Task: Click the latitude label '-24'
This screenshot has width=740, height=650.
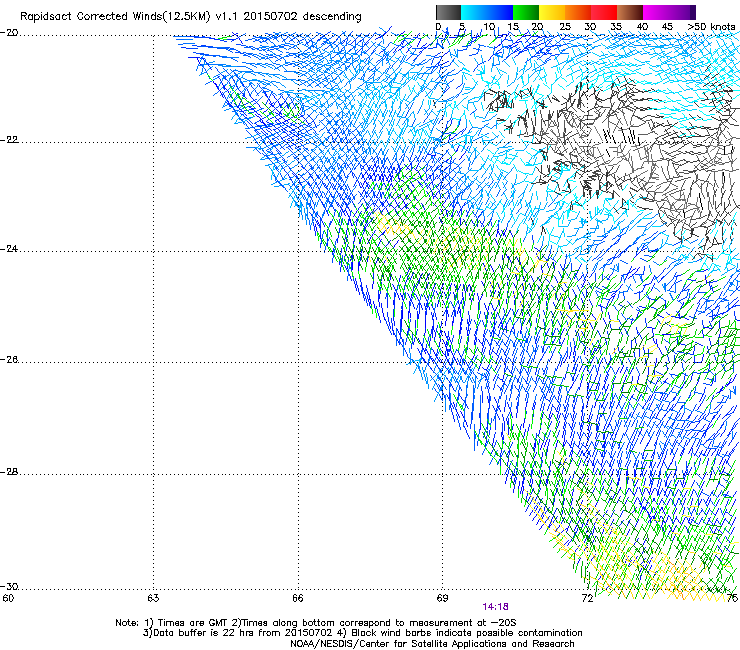Action: (9, 249)
